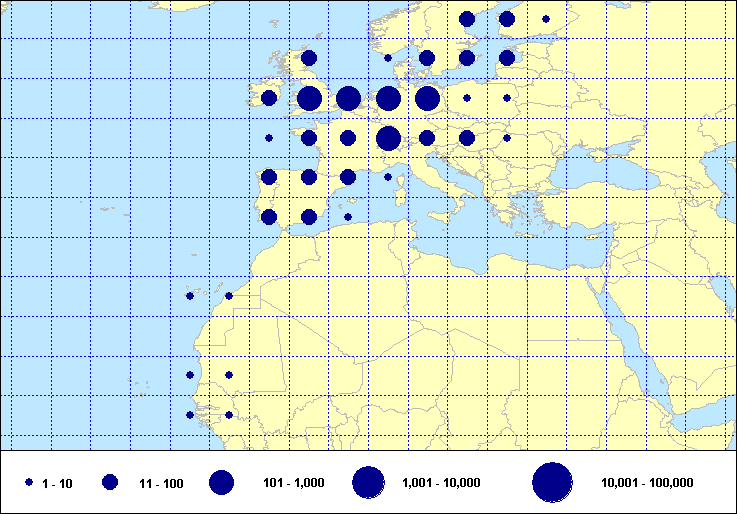Viewport: 737px width, 514px height.
Task: Click the small dot south of the Balearics
Action: point(348,217)
